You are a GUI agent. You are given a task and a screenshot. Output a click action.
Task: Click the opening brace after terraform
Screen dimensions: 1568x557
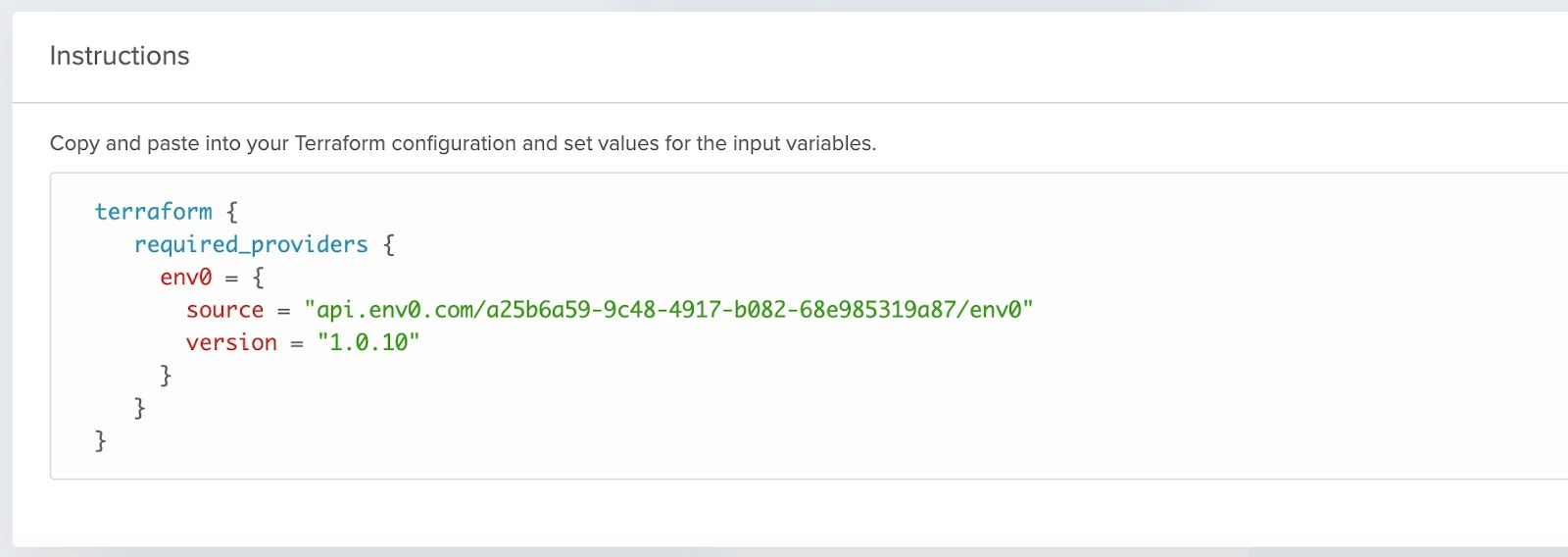tap(232, 212)
